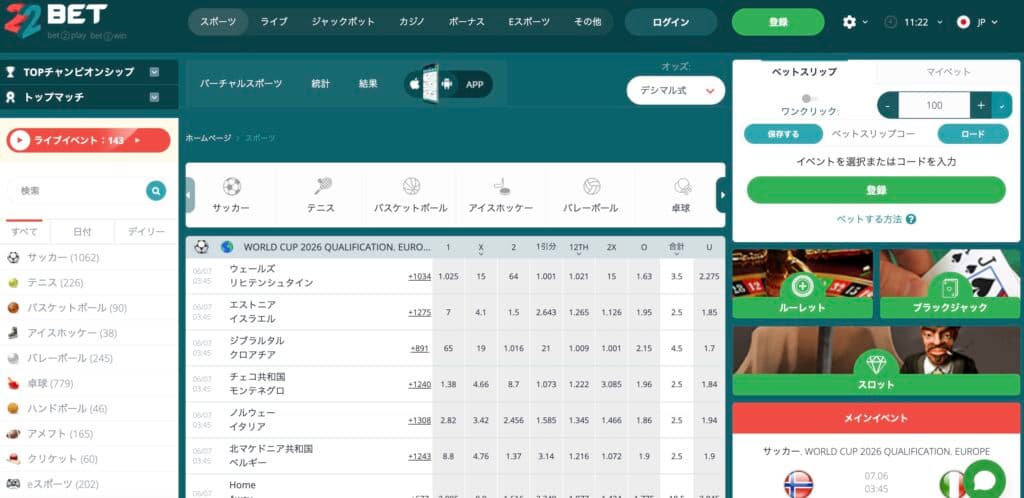Click the ベットする方法 help link
1024x498 pixels.
pos(876,219)
